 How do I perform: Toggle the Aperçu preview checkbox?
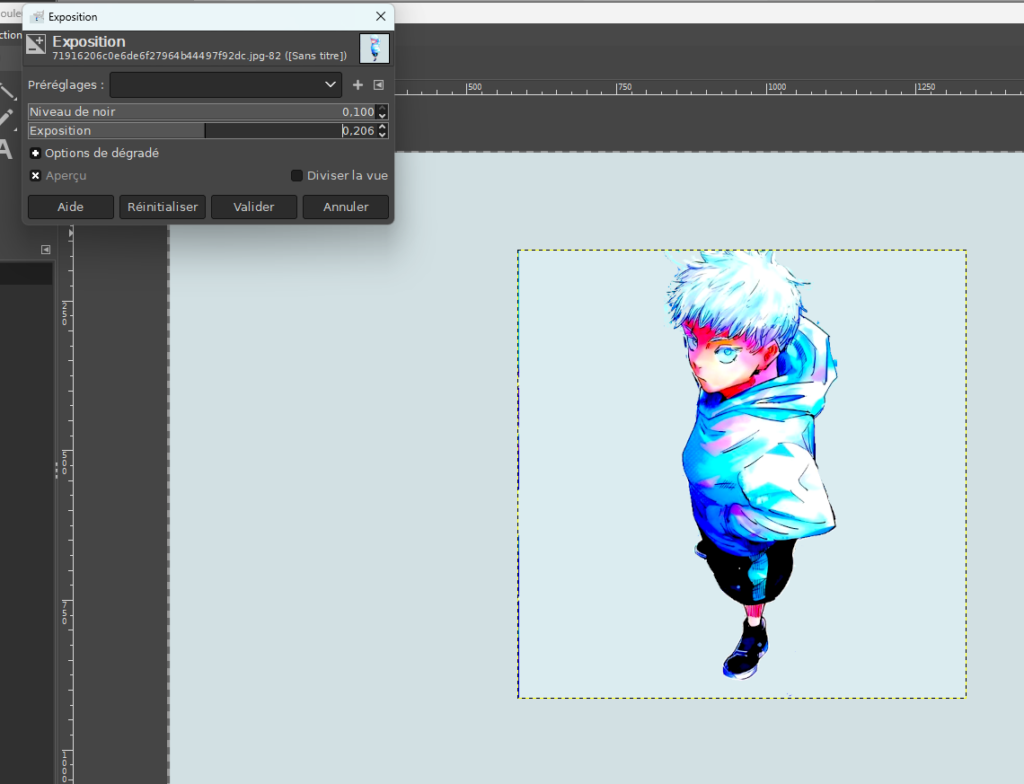coord(35,176)
